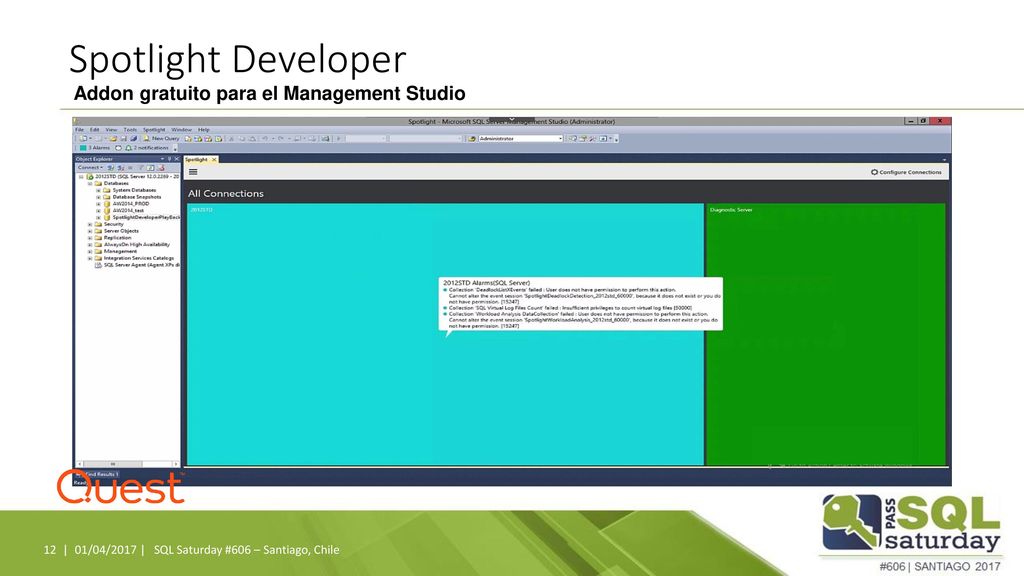Open the File menu
This screenshot has height=576, width=1024.
coord(80,130)
